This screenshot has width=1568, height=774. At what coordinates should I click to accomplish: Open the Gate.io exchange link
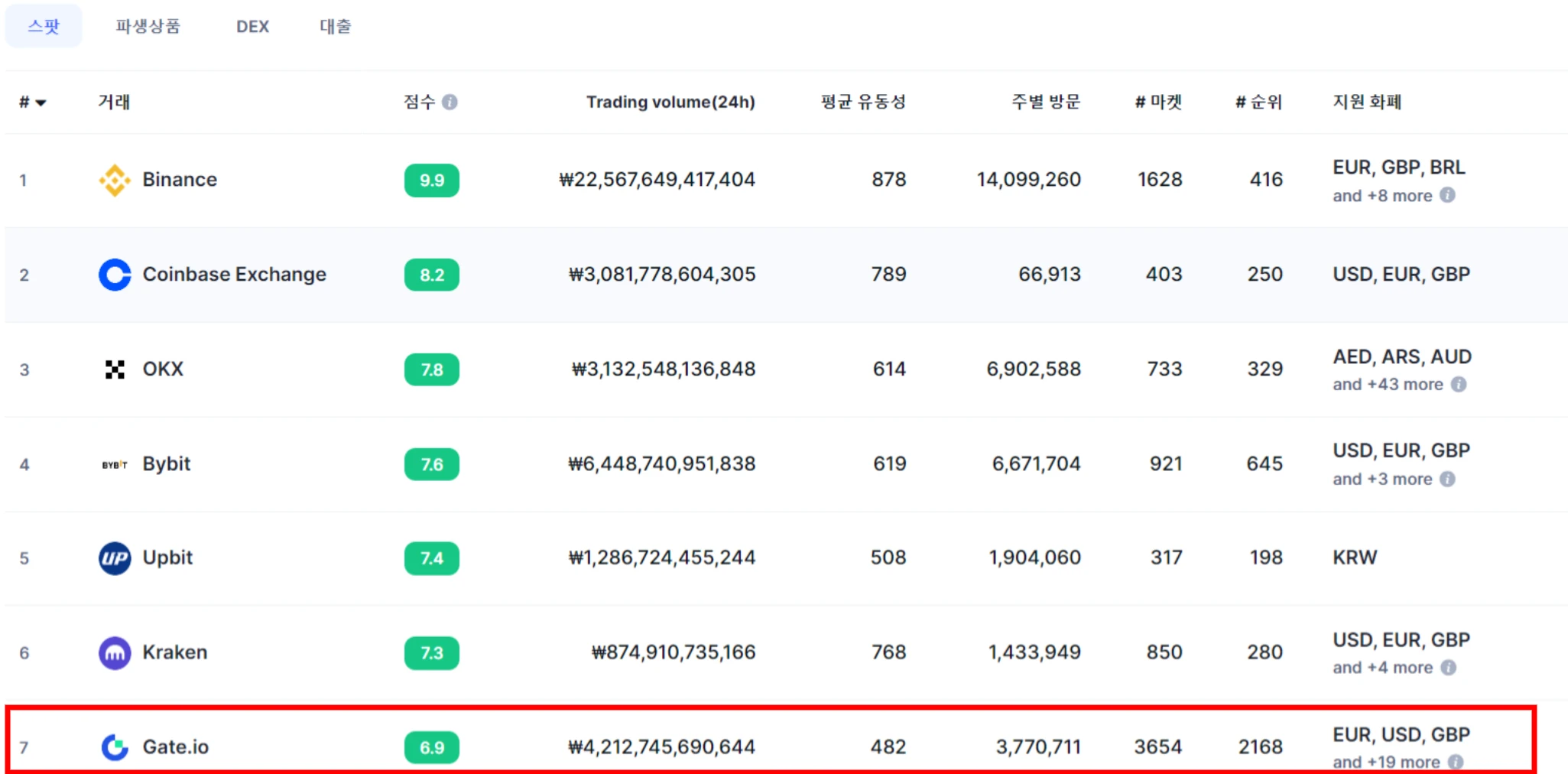[x=176, y=747]
